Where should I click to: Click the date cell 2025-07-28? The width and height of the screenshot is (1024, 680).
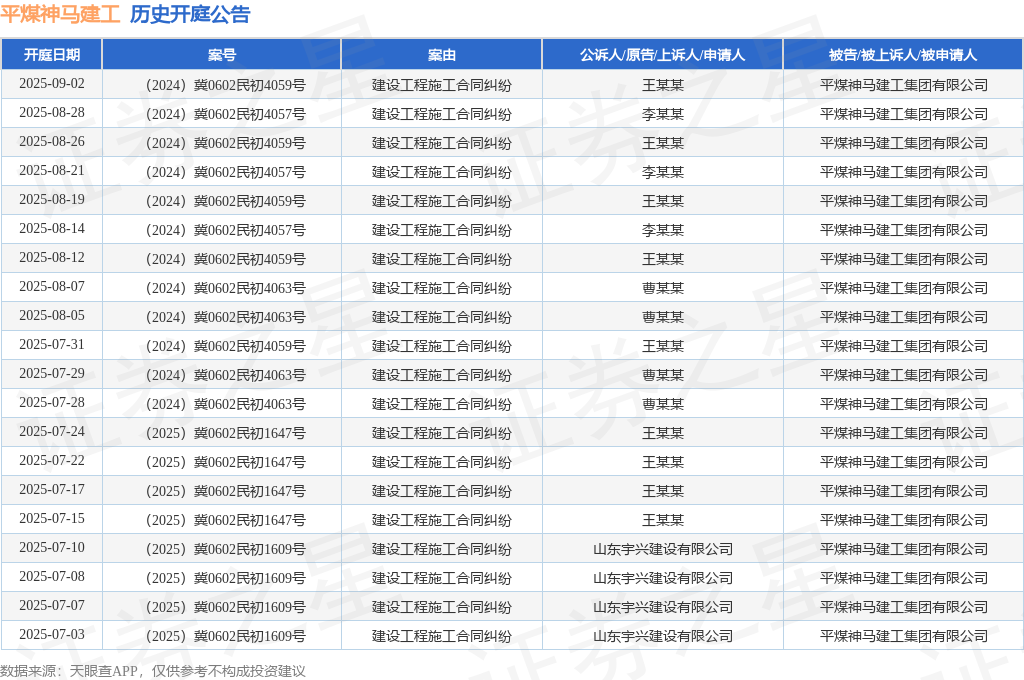[52, 402]
